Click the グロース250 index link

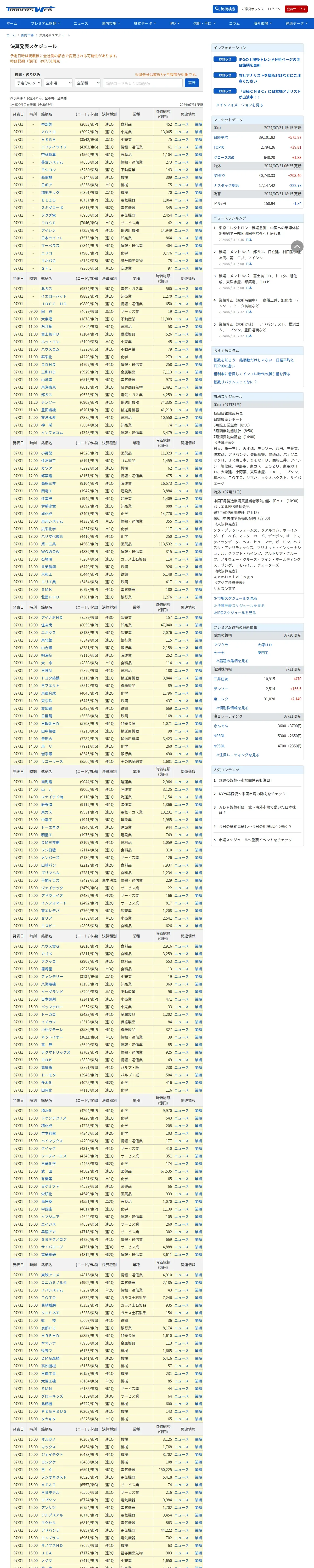224,158
